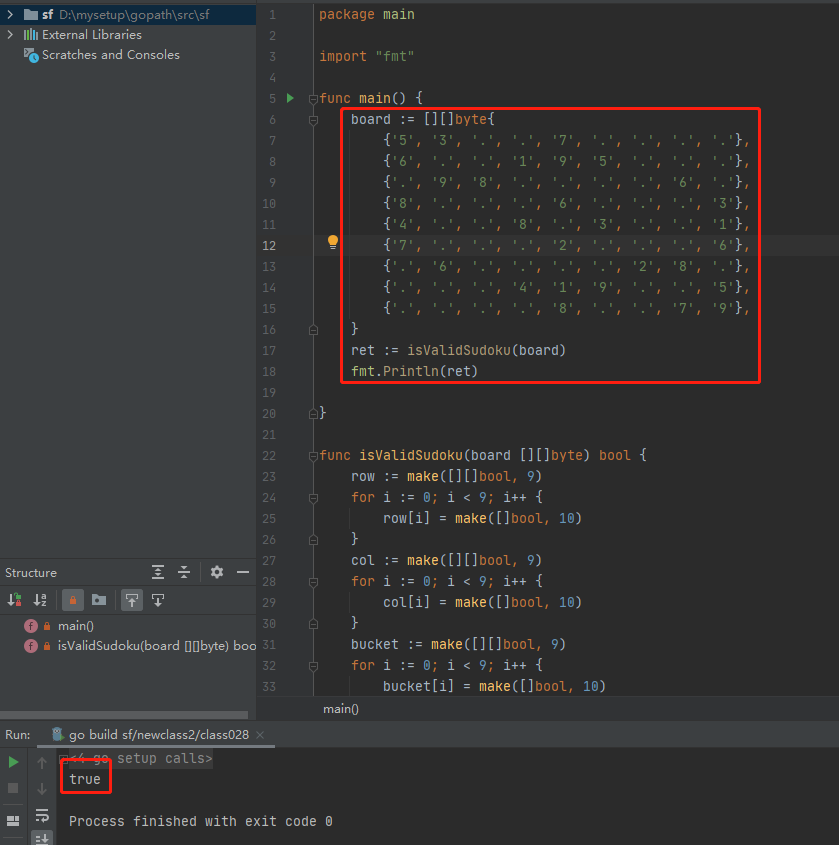Close the go build class028 tab

(x=260, y=735)
